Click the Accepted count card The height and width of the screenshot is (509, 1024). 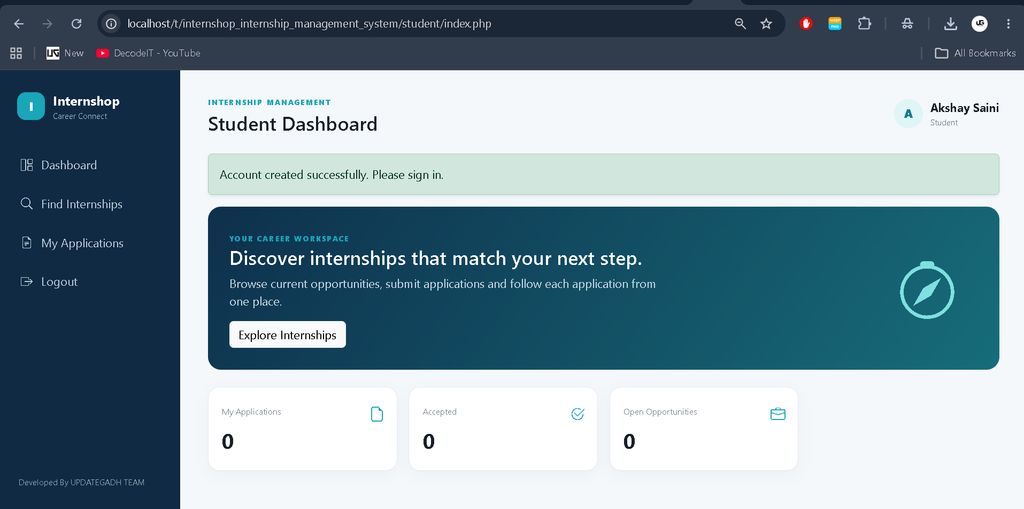tap(503, 429)
